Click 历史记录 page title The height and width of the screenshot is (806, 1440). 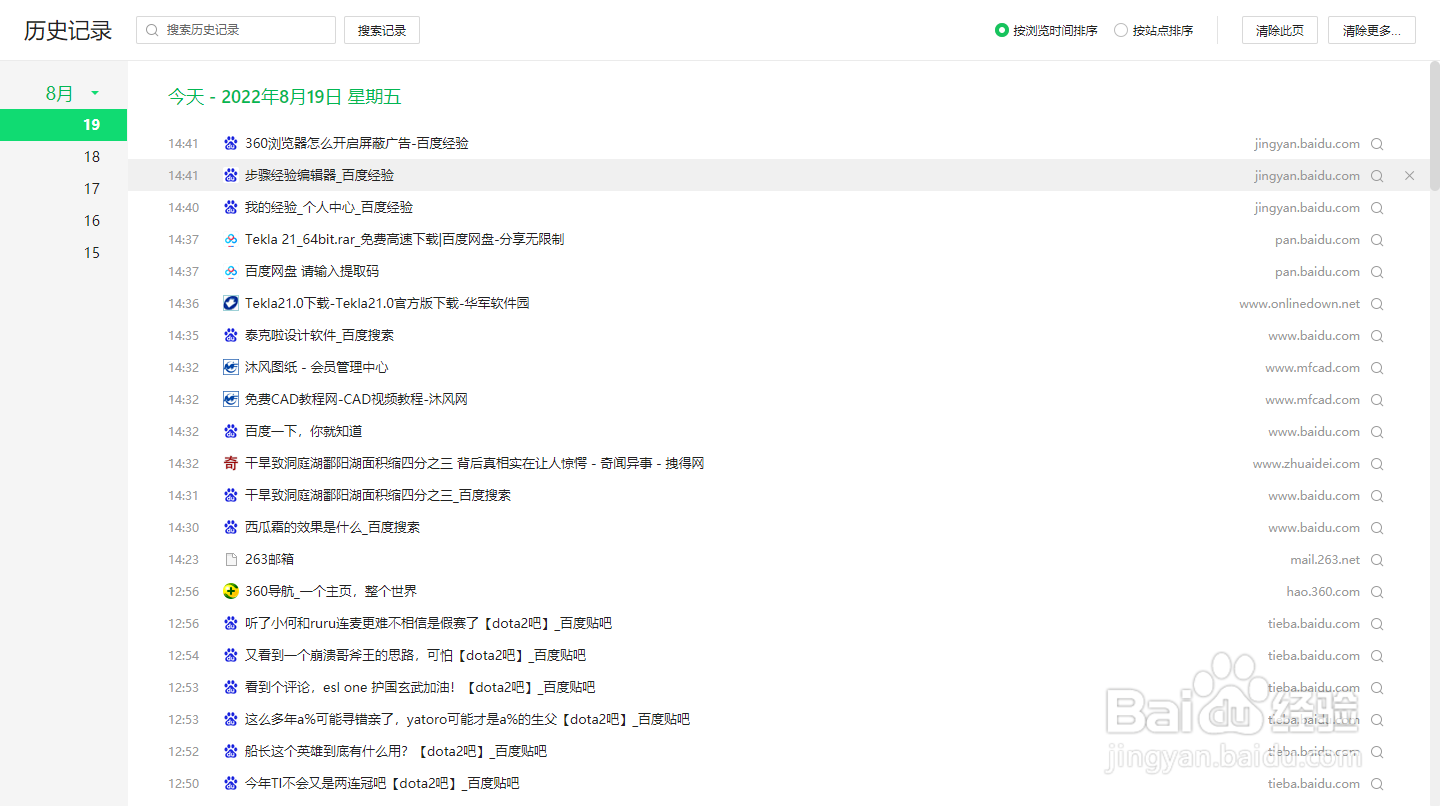(68, 30)
